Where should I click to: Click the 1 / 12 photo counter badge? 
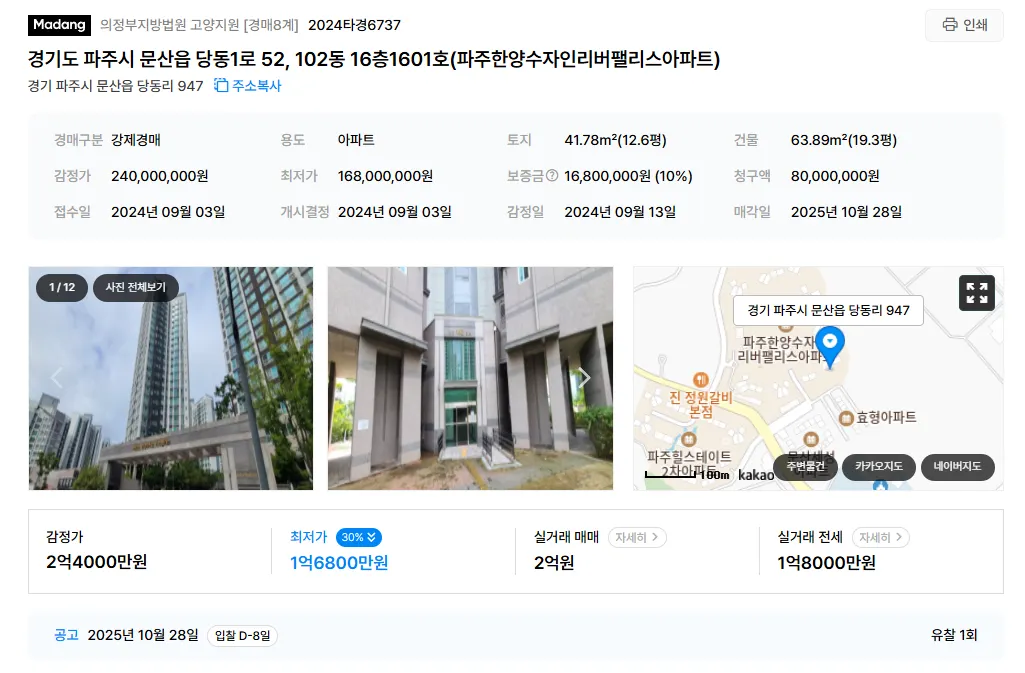point(62,287)
